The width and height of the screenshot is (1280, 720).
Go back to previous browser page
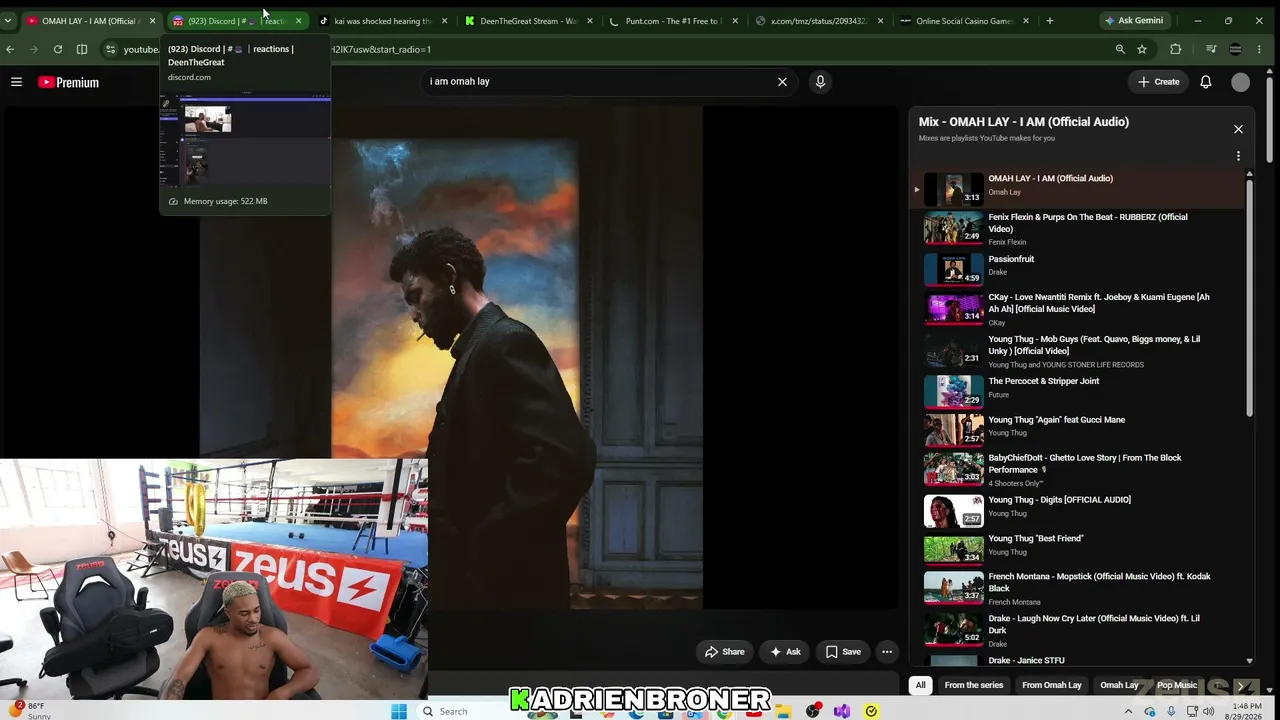pos(10,49)
